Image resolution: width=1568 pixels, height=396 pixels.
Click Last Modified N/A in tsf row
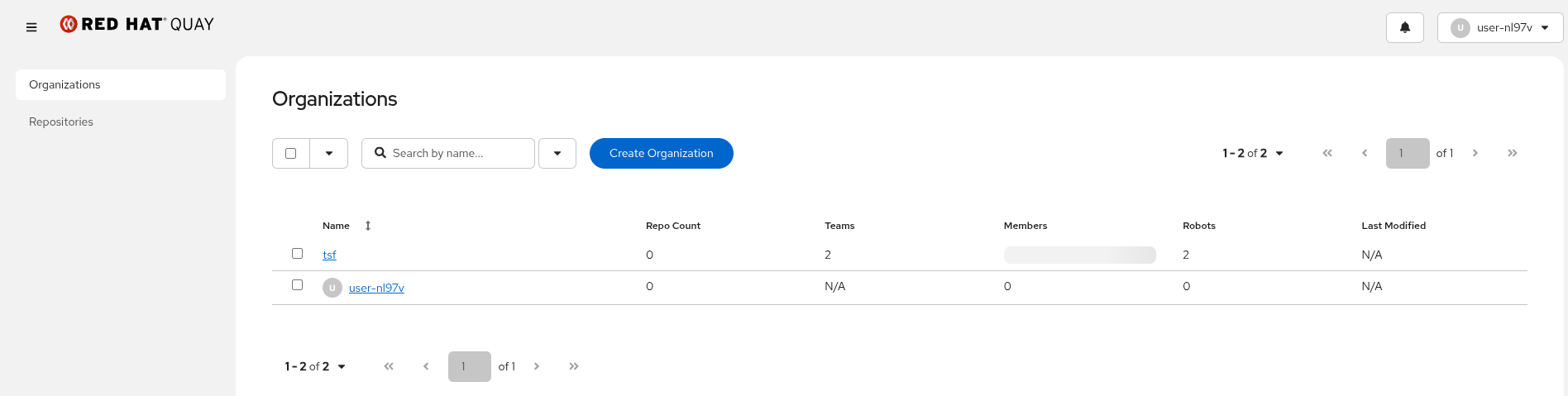1372,255
